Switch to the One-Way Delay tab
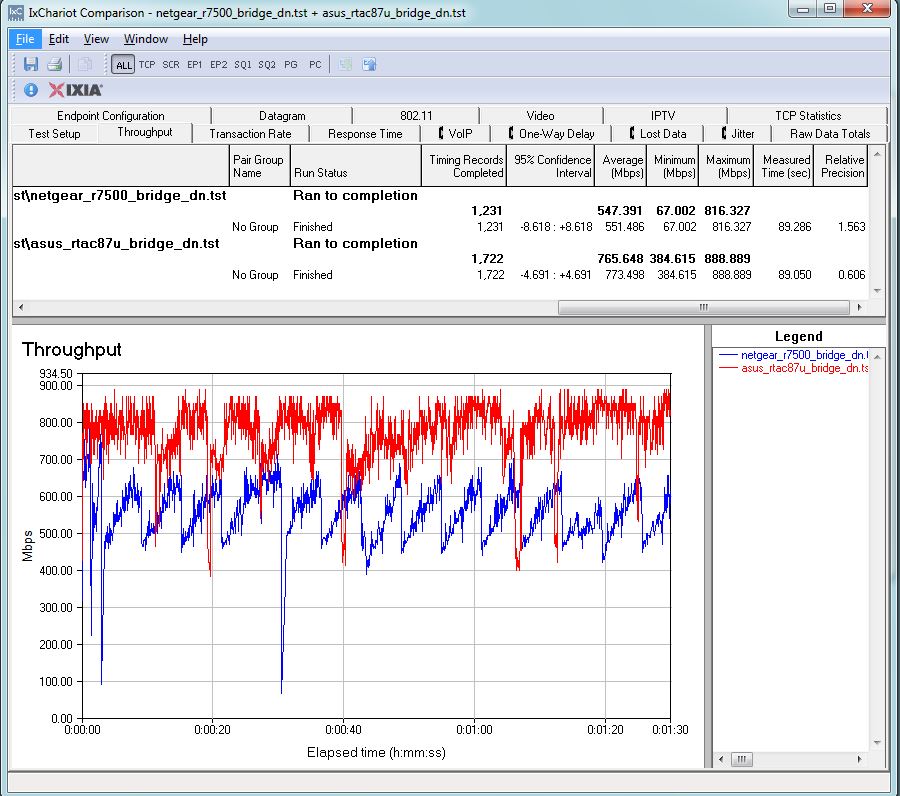Image resolution: width=900 pixels, height=796 pixels. tap(551, 134)
